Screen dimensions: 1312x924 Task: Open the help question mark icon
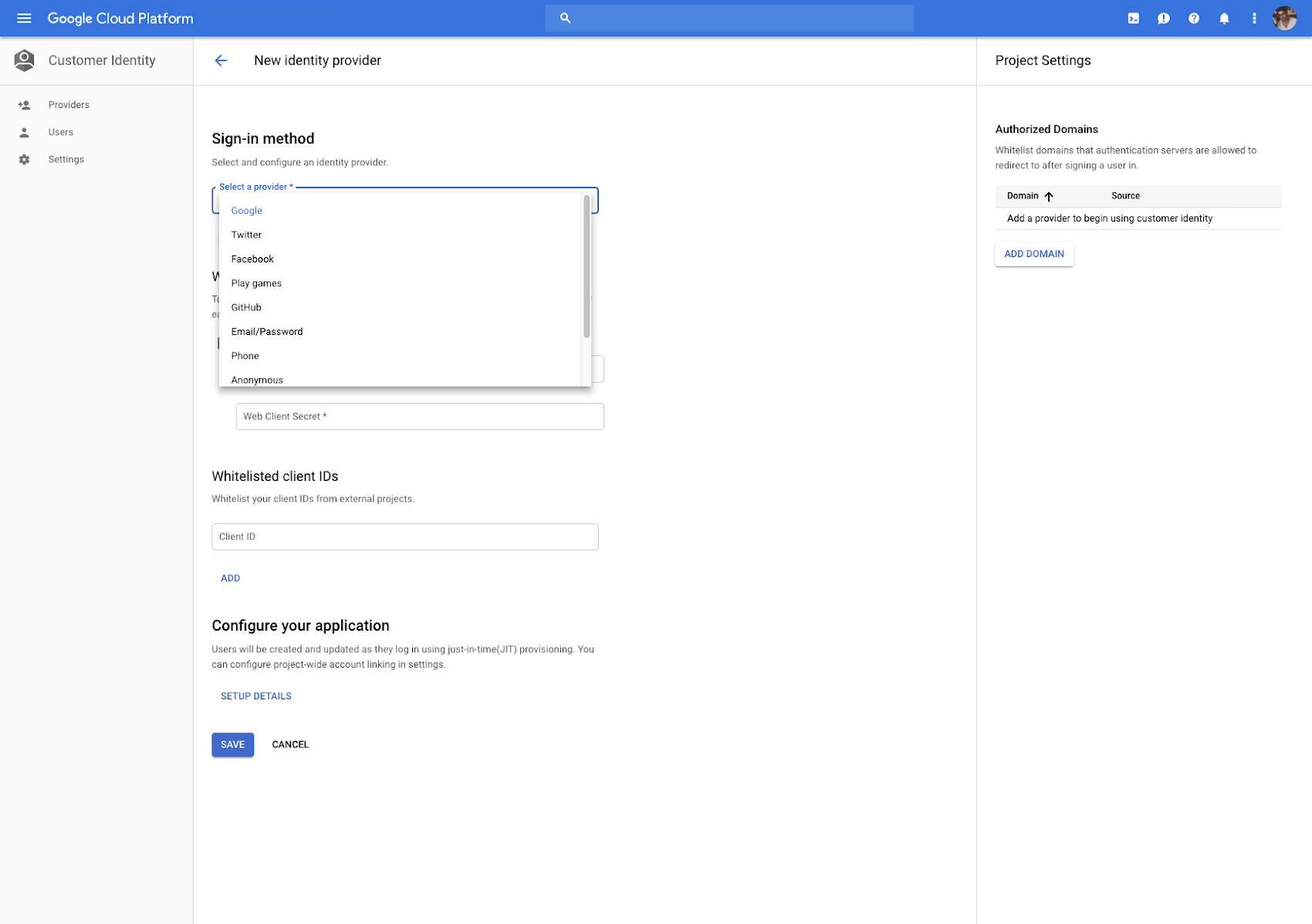click(1193, 18)
